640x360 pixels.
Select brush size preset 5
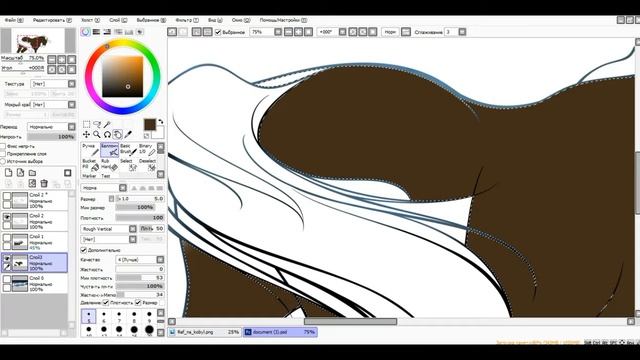[89, 316]
